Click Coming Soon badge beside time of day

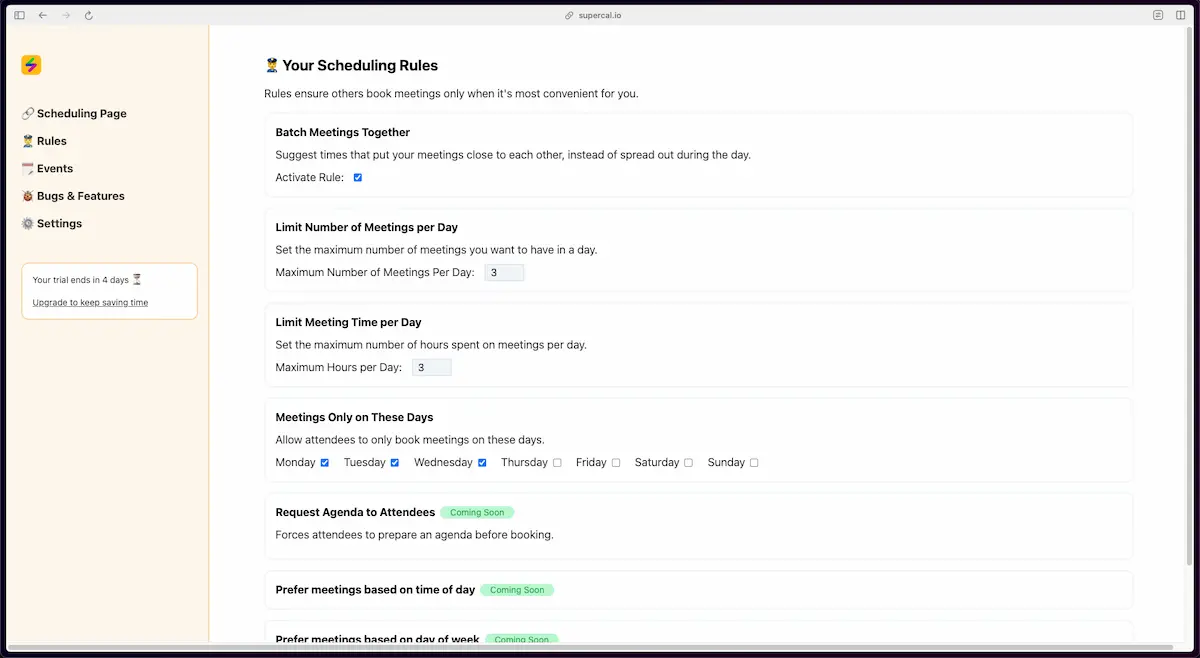(x=517, y=590)
